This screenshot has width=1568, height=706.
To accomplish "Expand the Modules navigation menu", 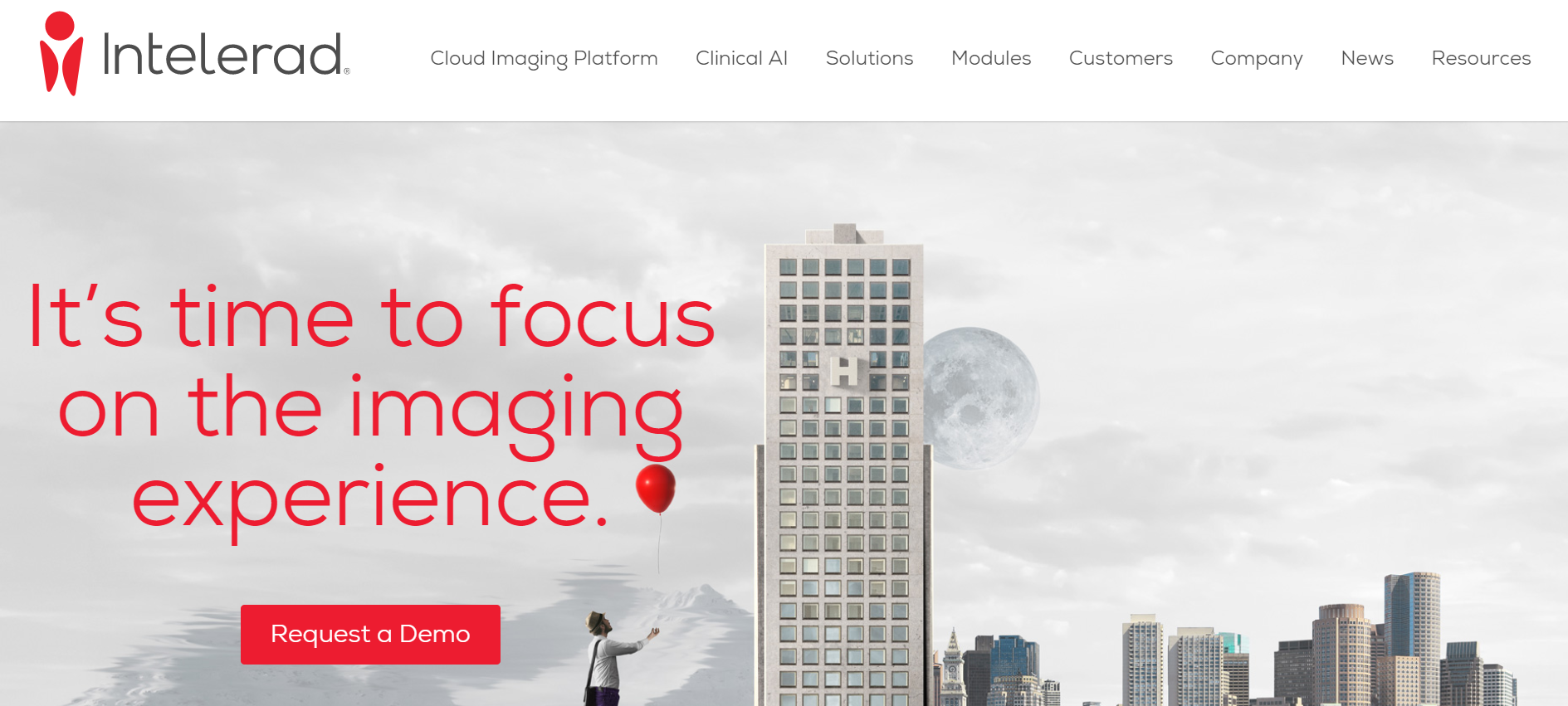I will click(x=991, y=58).
